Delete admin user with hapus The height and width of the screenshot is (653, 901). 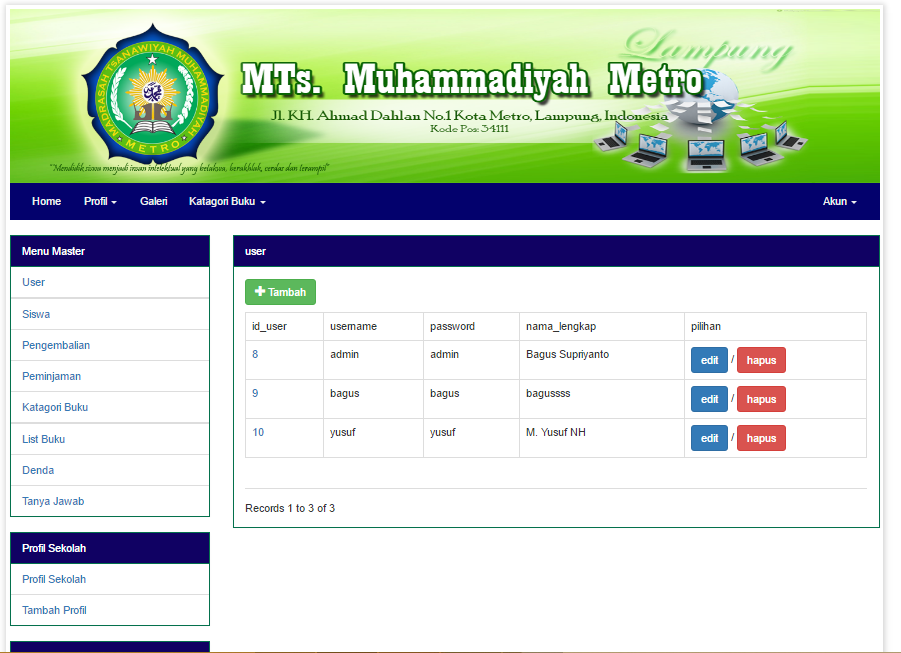pos(761,360)
